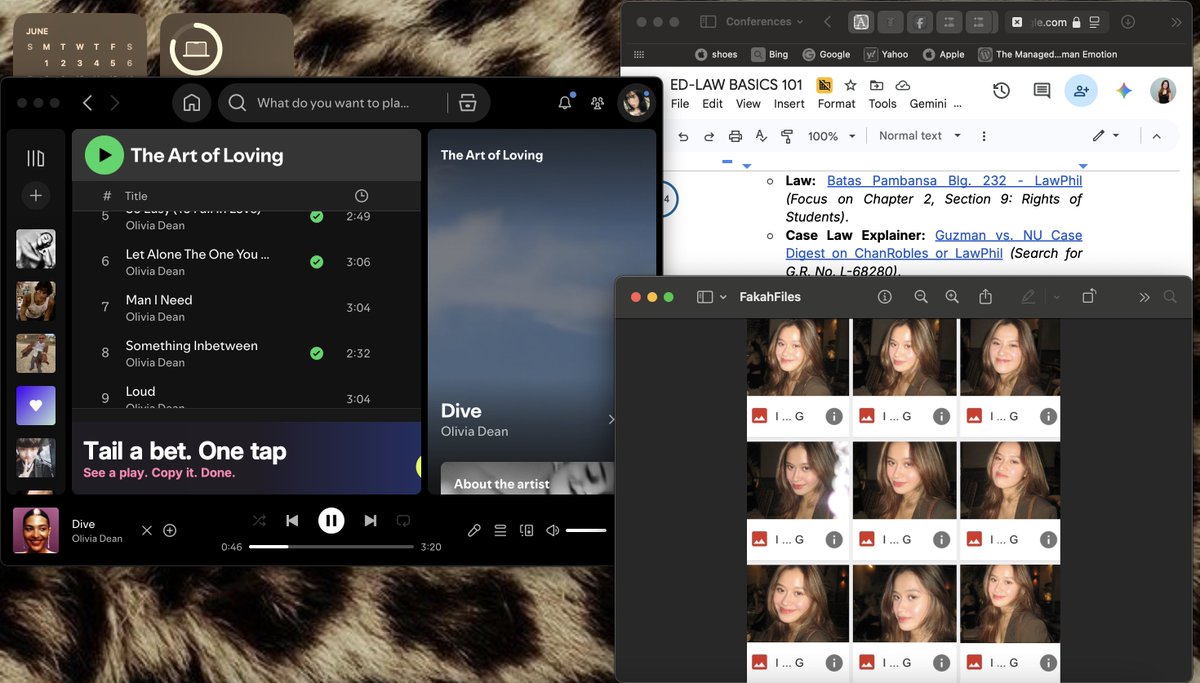This screenshot has width=1200, height=683.
Task: Open Format menu in Google Docs
Action: point(836,103)
